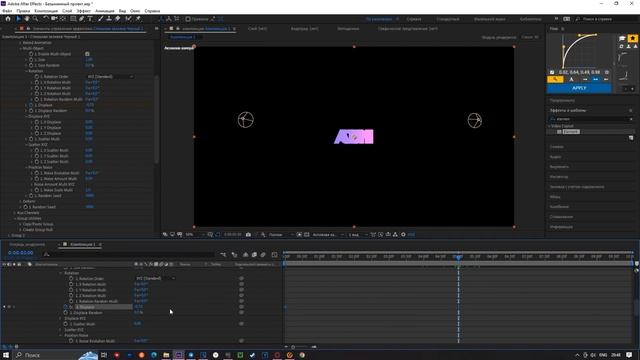Toggle stopwatch for Random Seed under Position Noise

coord(31,196)
